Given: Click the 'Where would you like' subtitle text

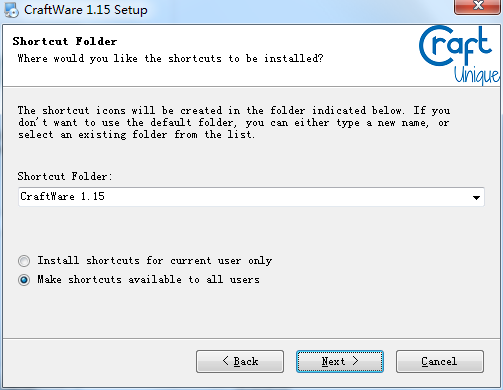Looking at the screenshot, I should (170, 59).
